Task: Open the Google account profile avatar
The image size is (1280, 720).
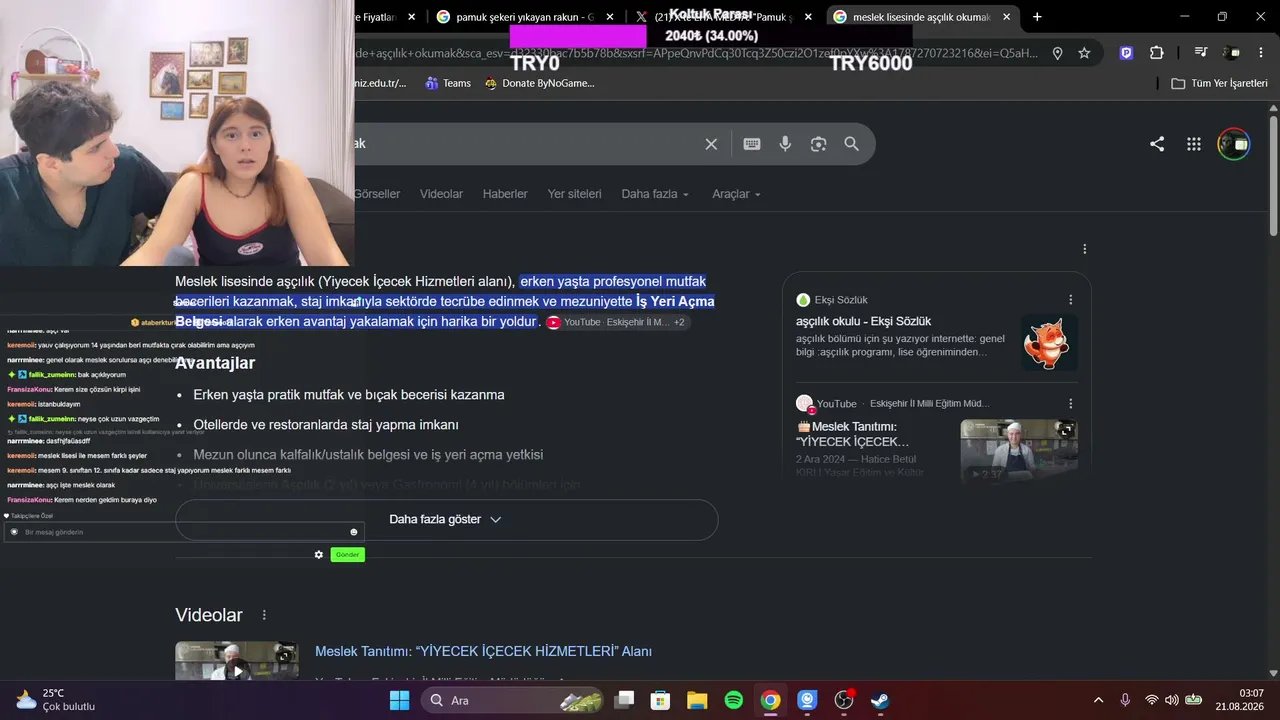Action: pyautogui.click(x=1233, y=144)
